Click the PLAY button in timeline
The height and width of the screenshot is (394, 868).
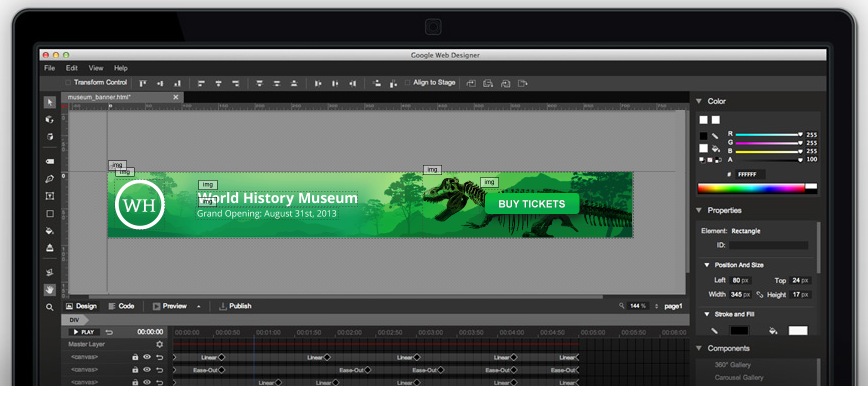[84, 332]
